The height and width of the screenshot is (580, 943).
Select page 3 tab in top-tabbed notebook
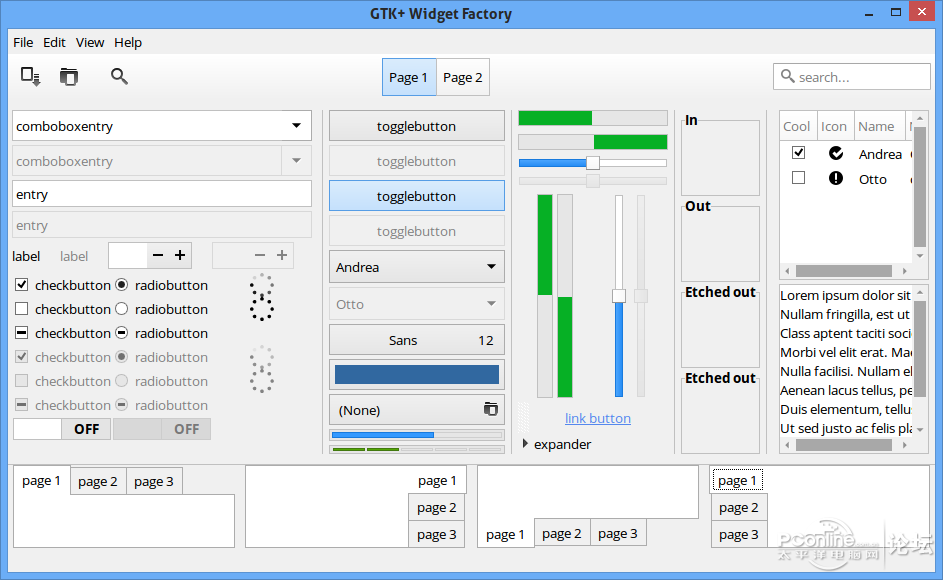154,481
